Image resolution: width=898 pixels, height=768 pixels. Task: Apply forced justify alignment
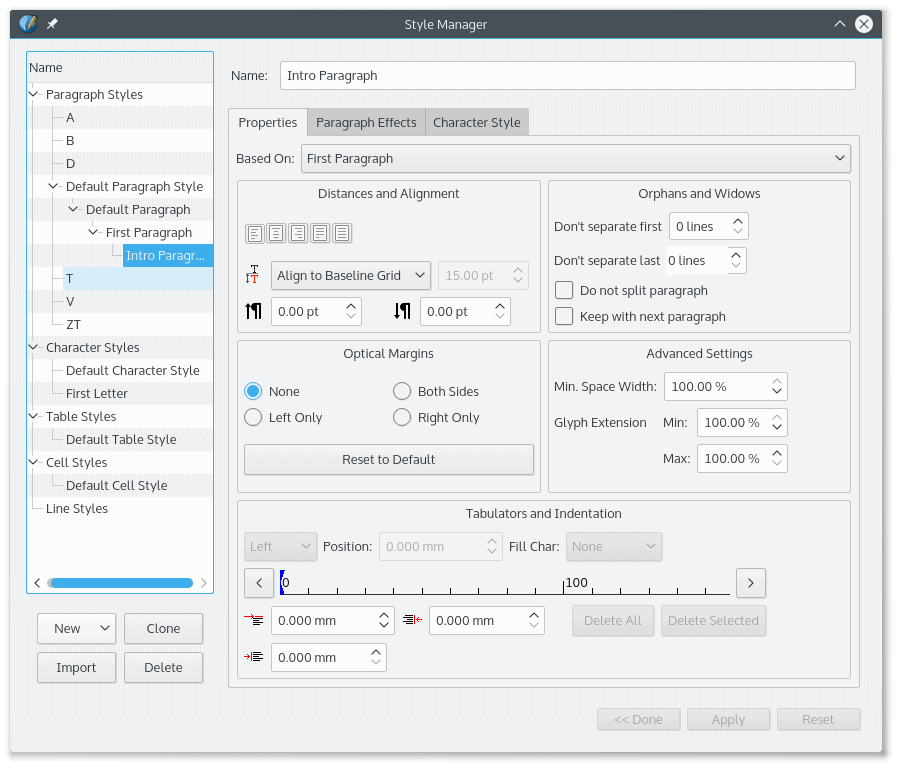point(341,232)
